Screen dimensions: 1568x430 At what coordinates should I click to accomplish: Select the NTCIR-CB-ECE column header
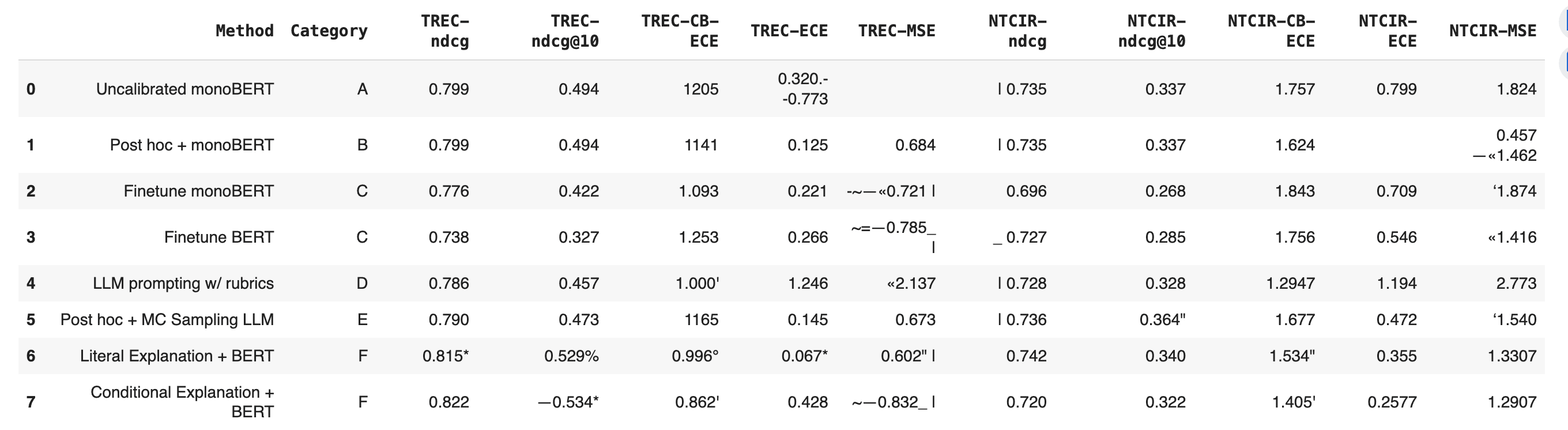point(1271,31)
